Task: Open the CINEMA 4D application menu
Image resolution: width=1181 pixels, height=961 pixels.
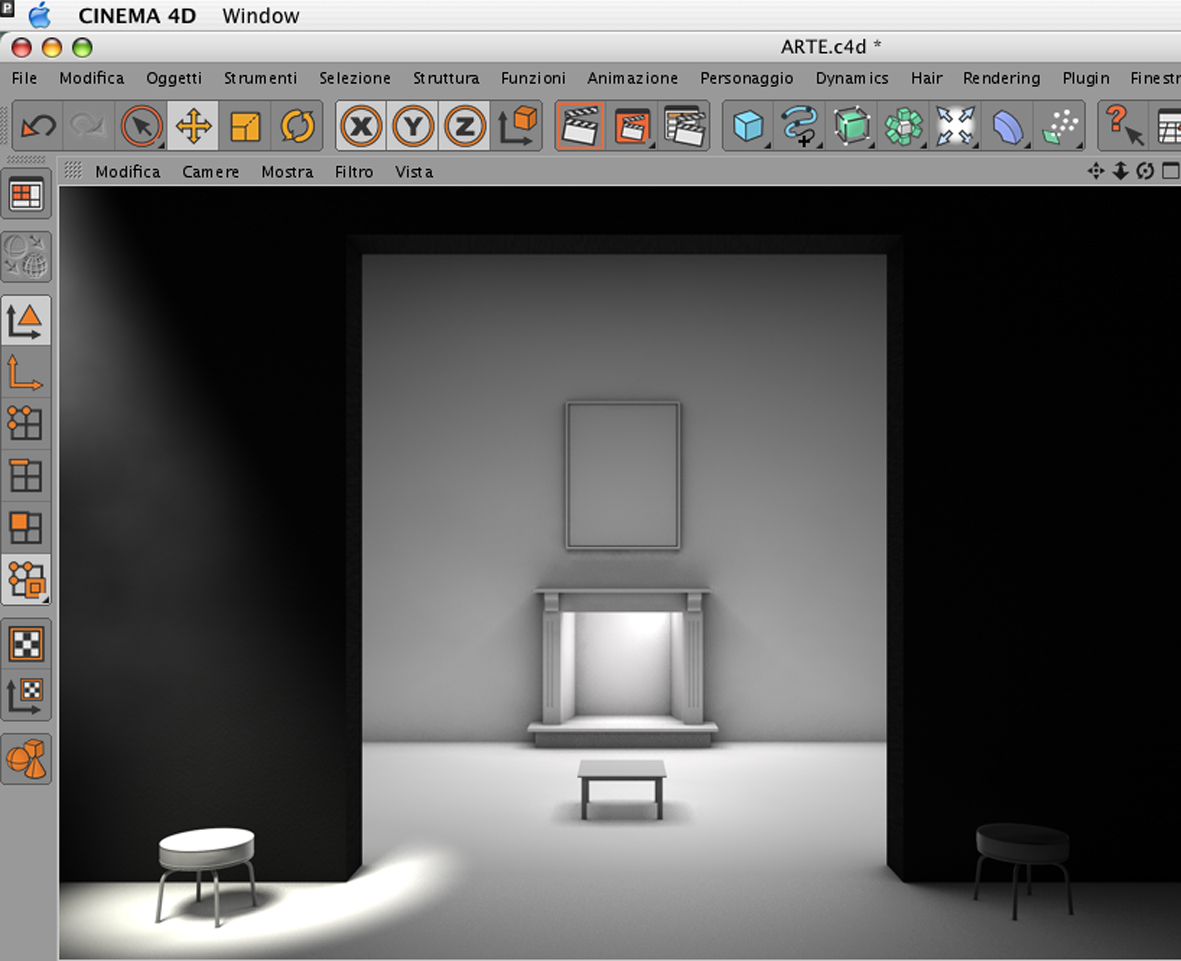Action: coord(137,15)
